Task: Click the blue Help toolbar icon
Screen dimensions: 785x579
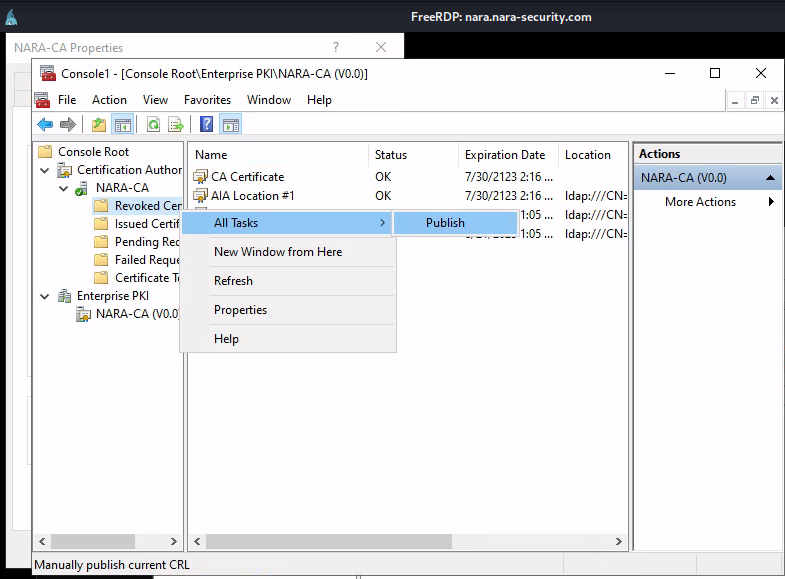Action: click(206, 125)
